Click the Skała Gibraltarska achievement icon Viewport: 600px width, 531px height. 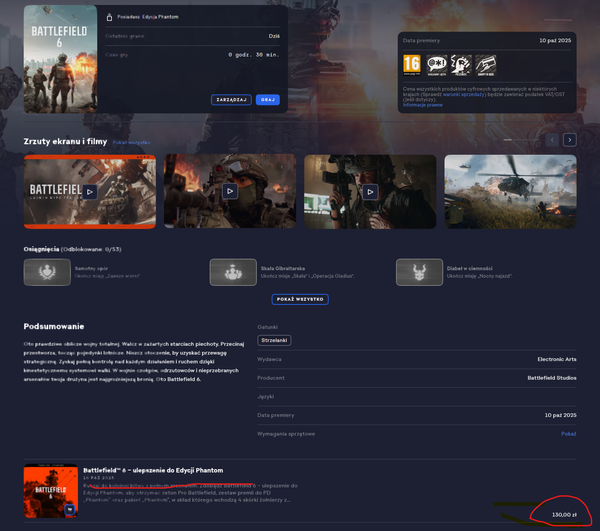pyautogui.click(x=233, y=273)
